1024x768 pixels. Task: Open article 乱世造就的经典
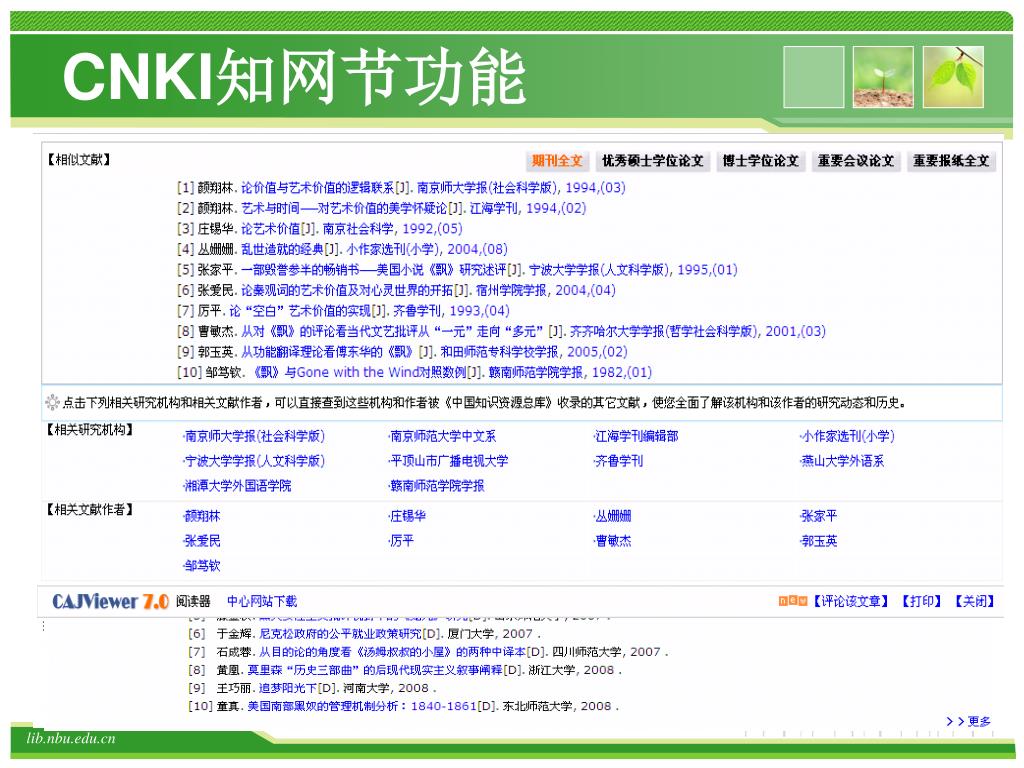coord(282,249)
